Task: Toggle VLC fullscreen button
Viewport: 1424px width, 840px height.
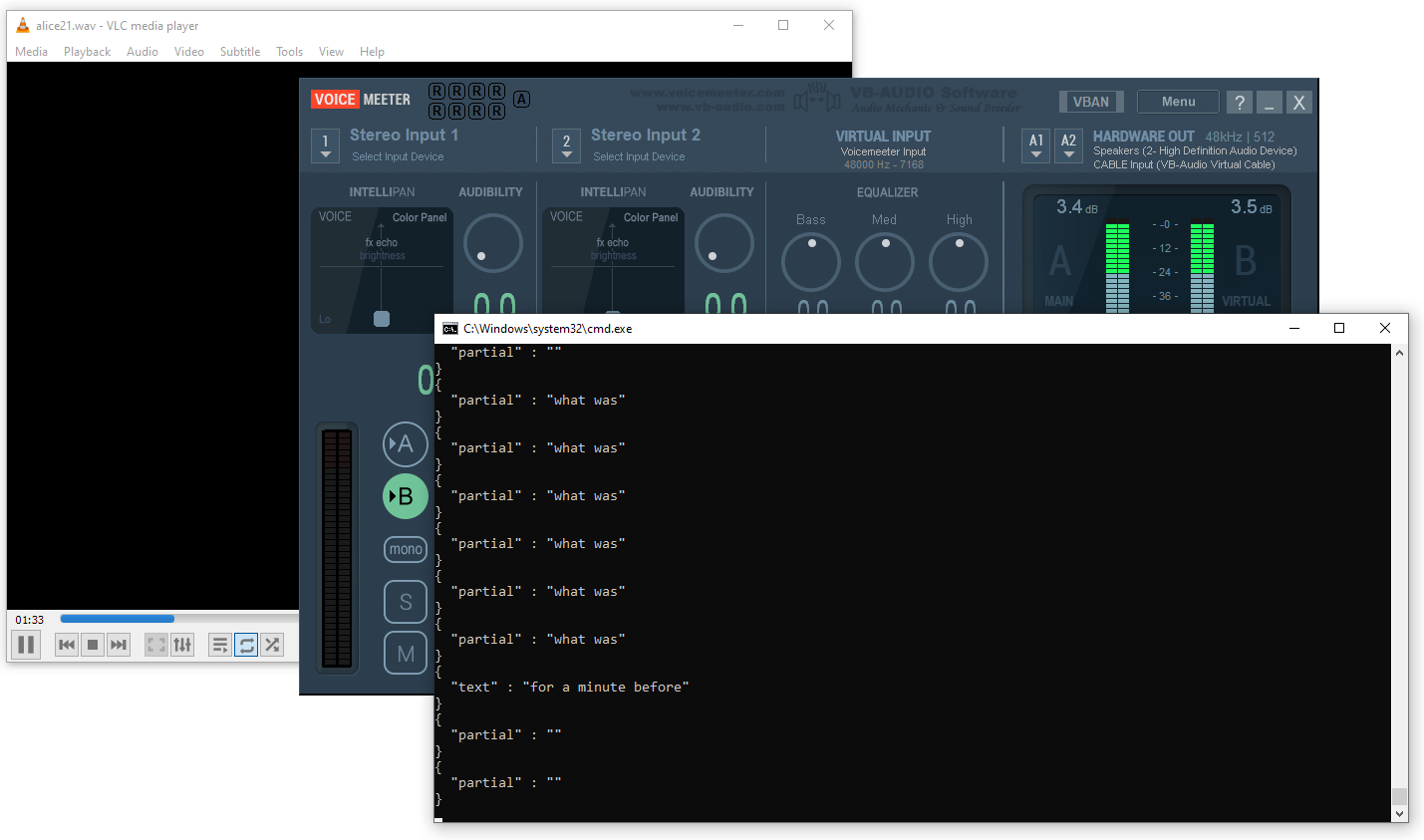Action: 156,645
